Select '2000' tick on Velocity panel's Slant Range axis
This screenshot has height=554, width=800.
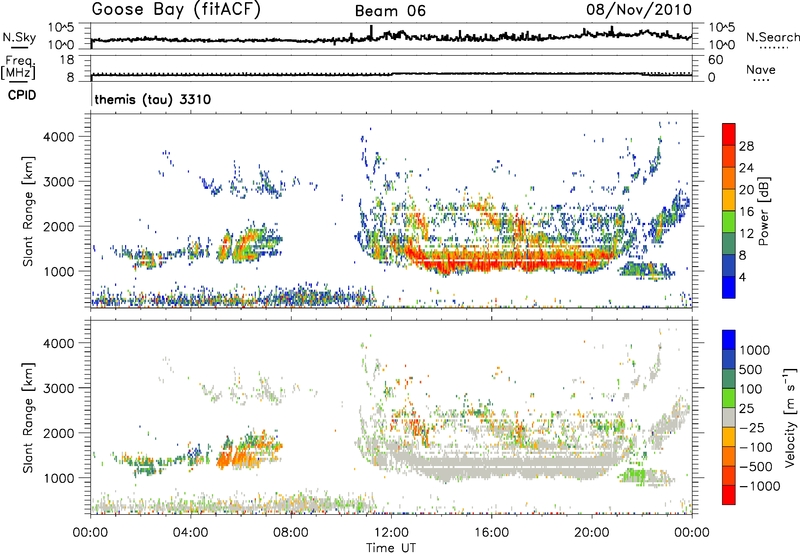(59, 433)
